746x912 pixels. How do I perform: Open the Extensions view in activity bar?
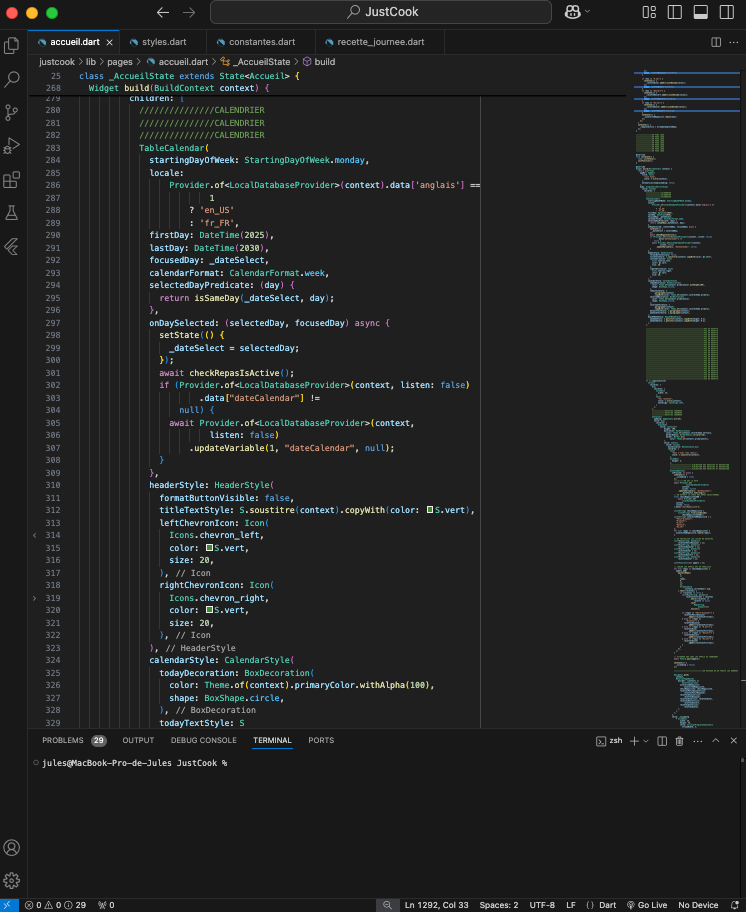(12, 180)
